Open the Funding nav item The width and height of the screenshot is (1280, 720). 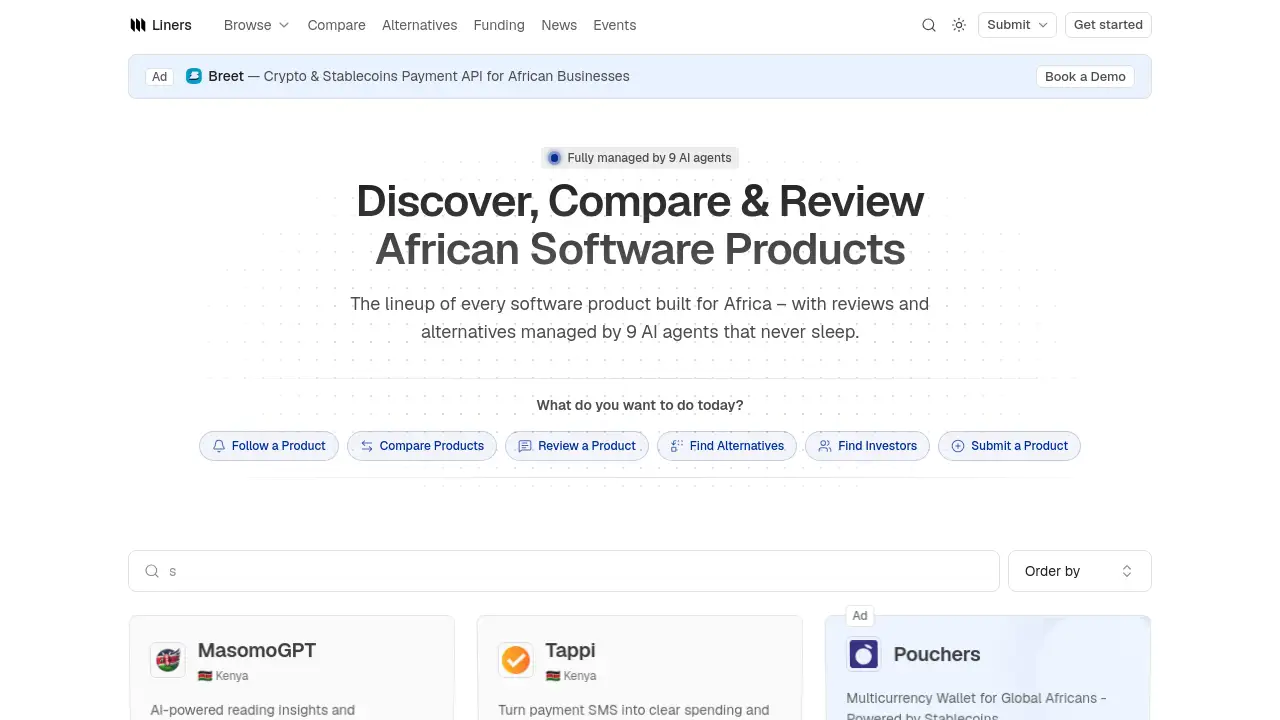(499, 25)
